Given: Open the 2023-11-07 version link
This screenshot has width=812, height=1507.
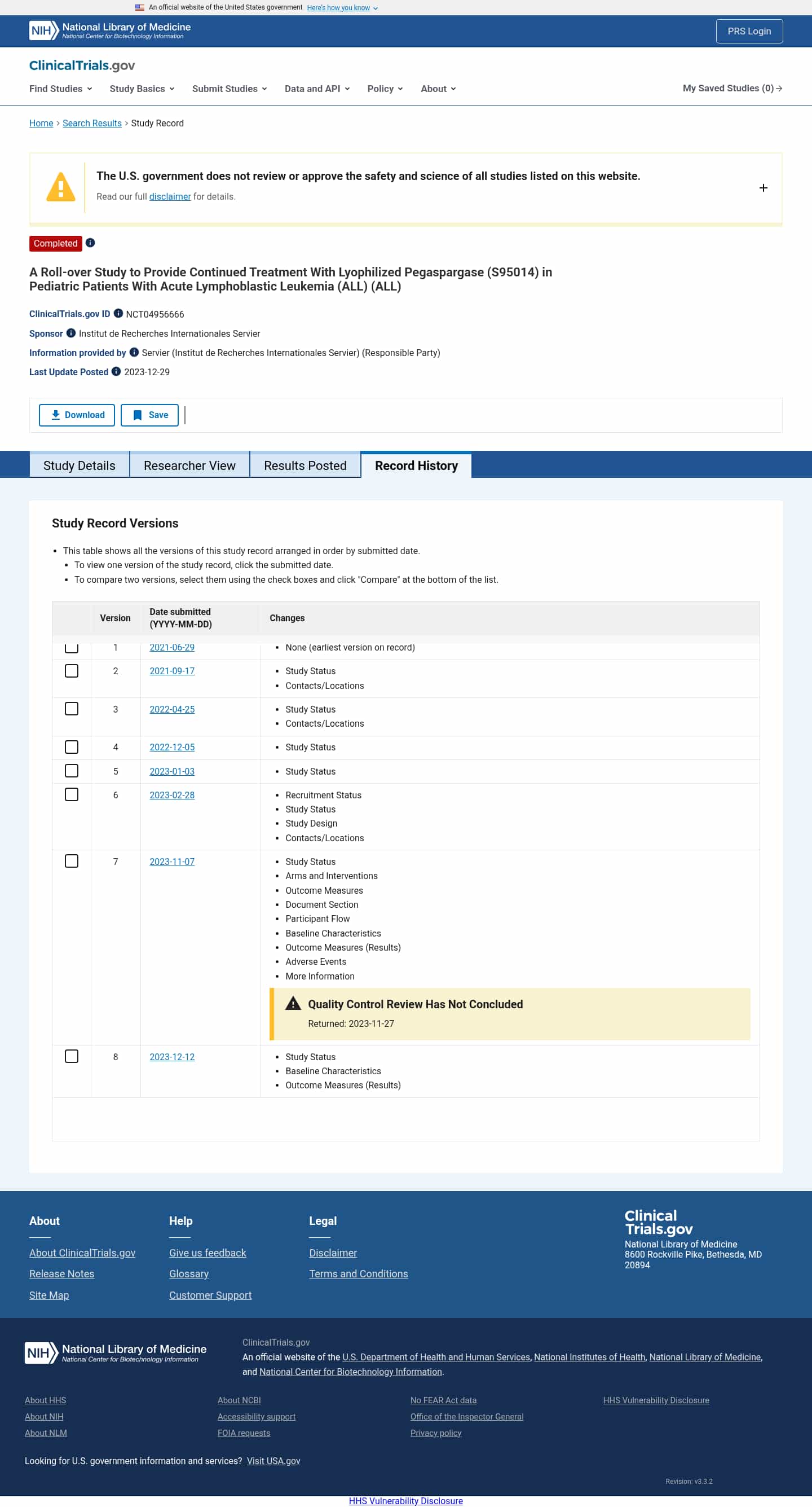Looking at the screenshot, I should tap(172, 861).
